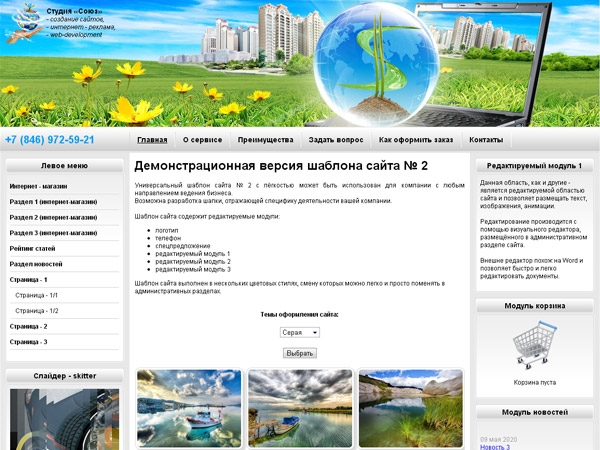Click list item логотип

click(x=166, y=230)
